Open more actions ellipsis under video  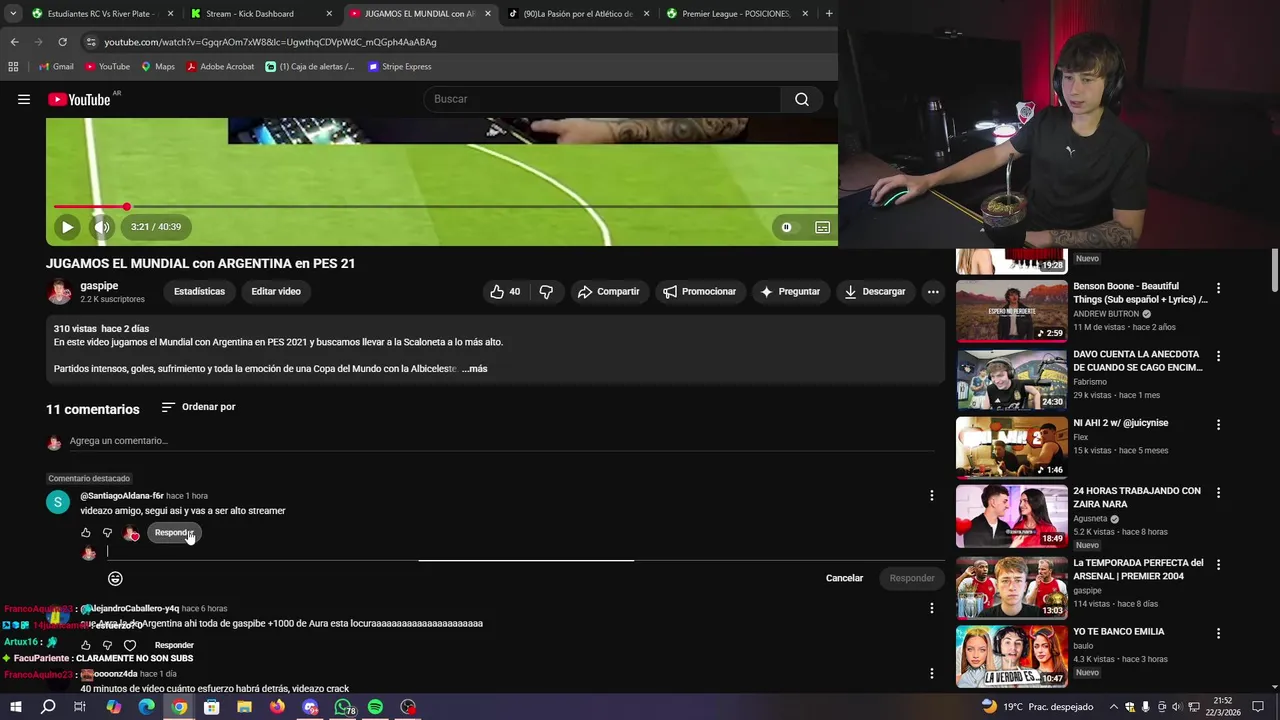(x=933, y=292)
